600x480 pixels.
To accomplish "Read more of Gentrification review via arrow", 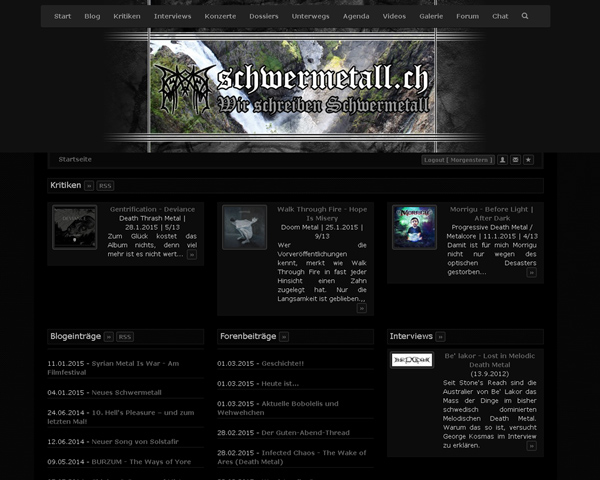I will click(192, 255).
